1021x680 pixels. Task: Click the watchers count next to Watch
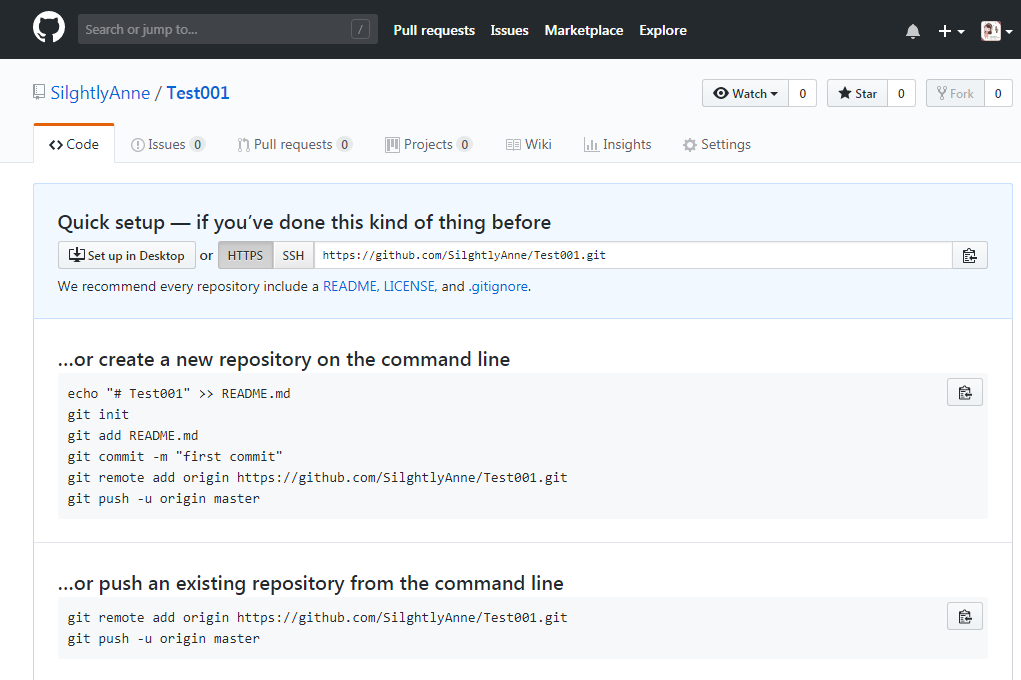pyautogui.click(x=802, y=93)
